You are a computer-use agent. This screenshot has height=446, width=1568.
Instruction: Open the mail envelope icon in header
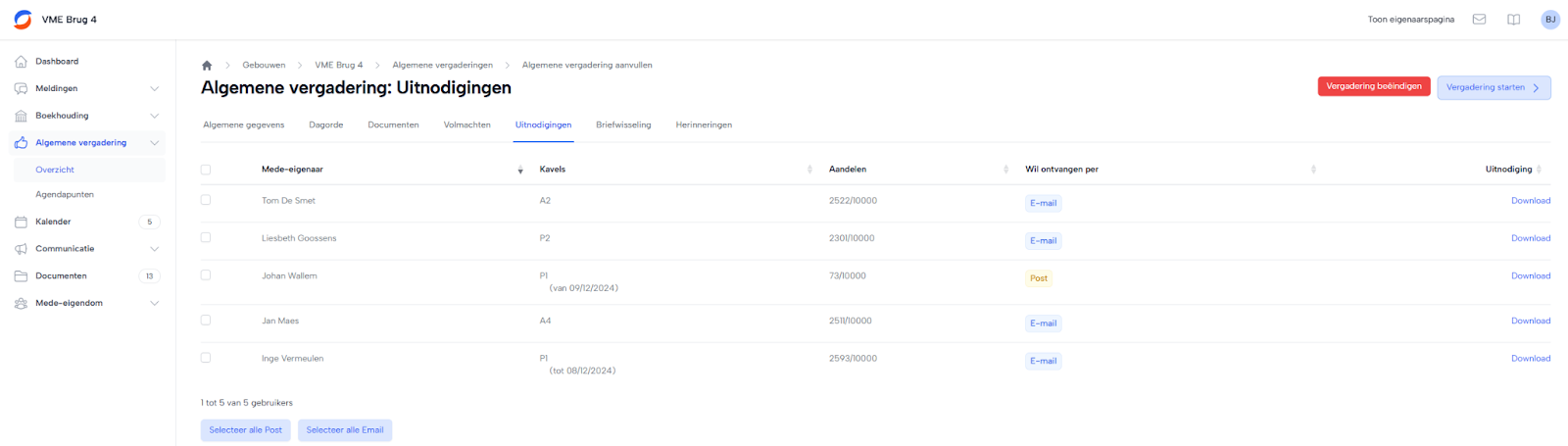click(x=1479, y=20)
